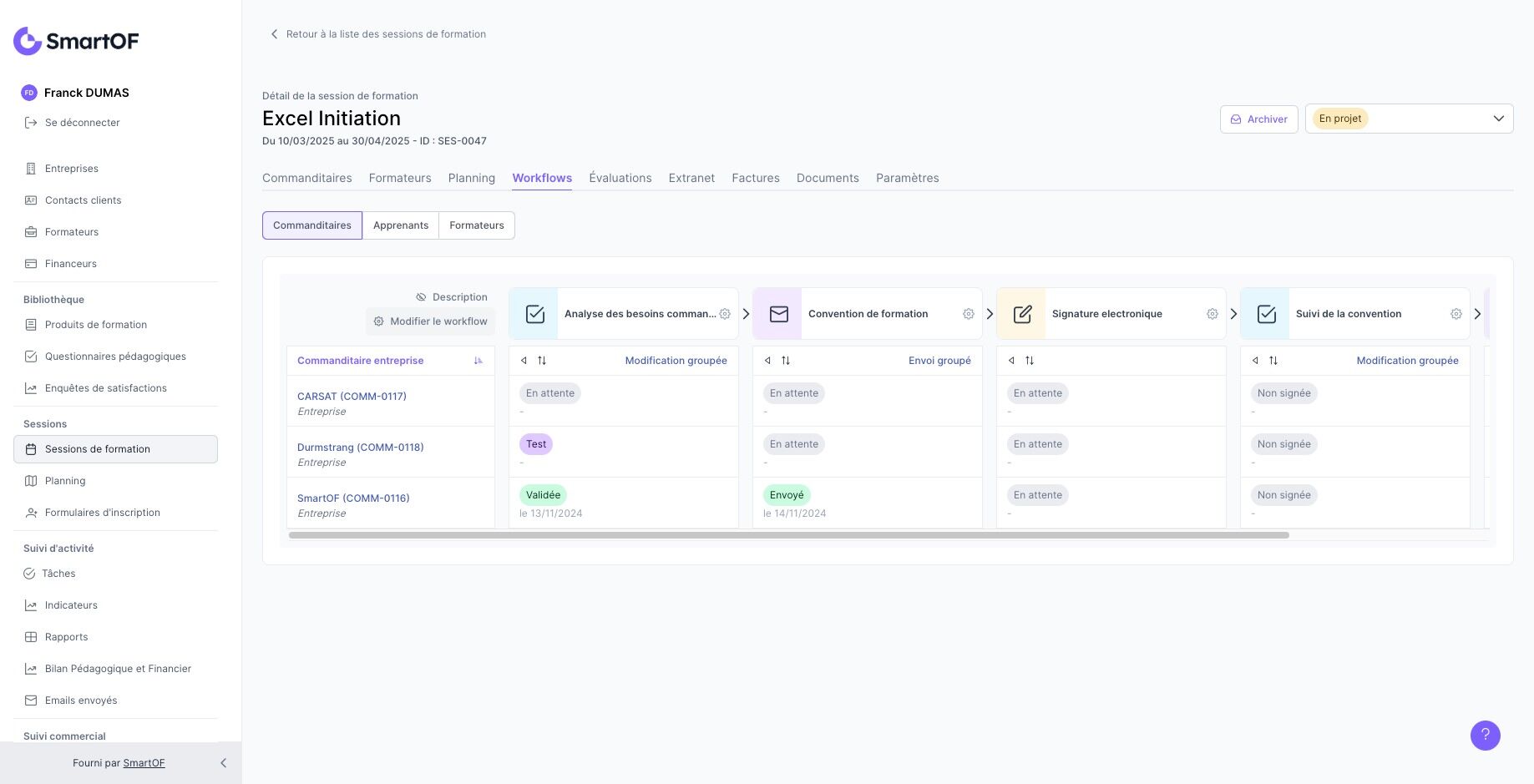Screen dimensions: 1534x784
Task: Select the Formateurs workflow filter
Action: tap(477, 225)
